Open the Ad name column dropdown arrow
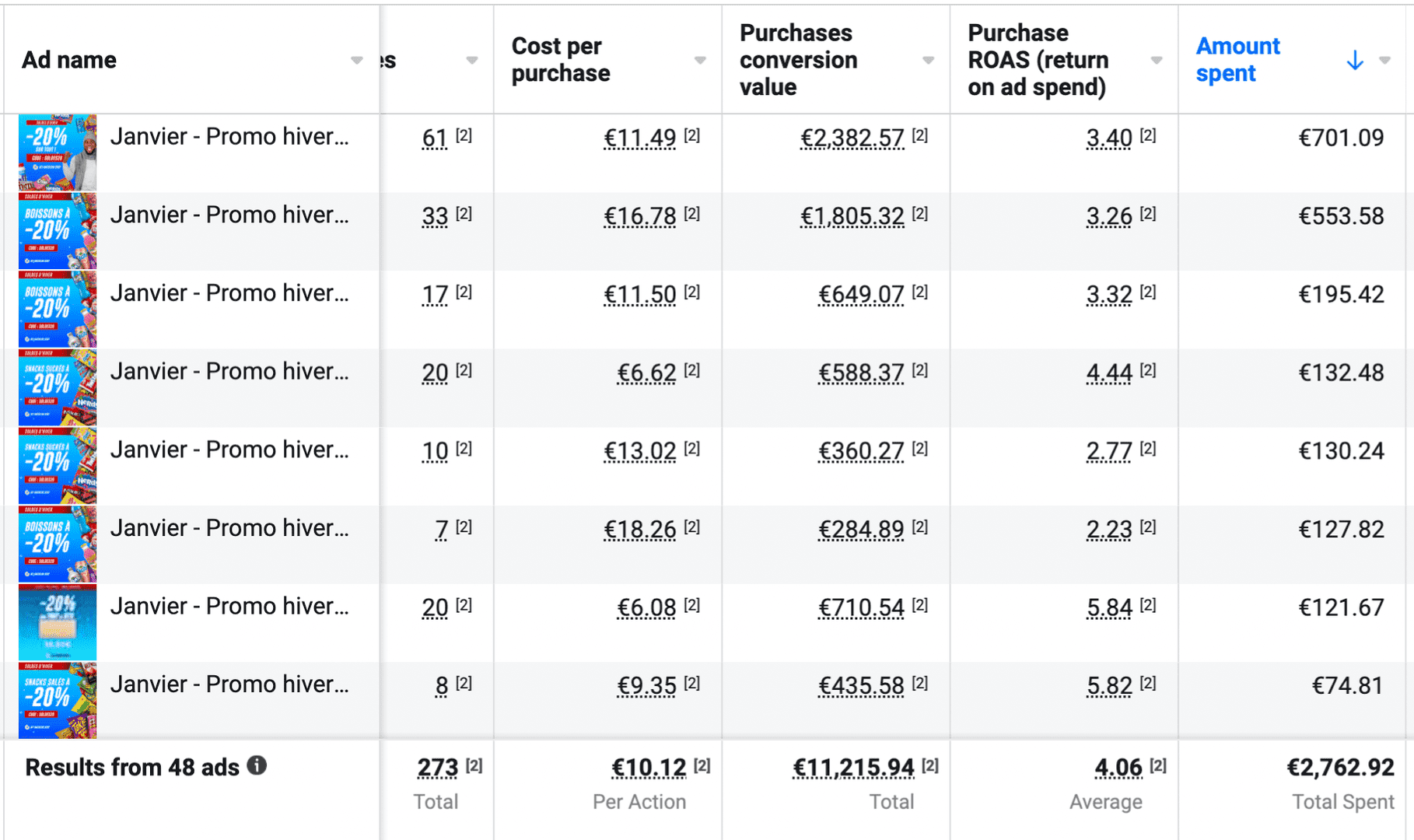This screenshot has width=1414, height=840. click(x=356, y=60)
